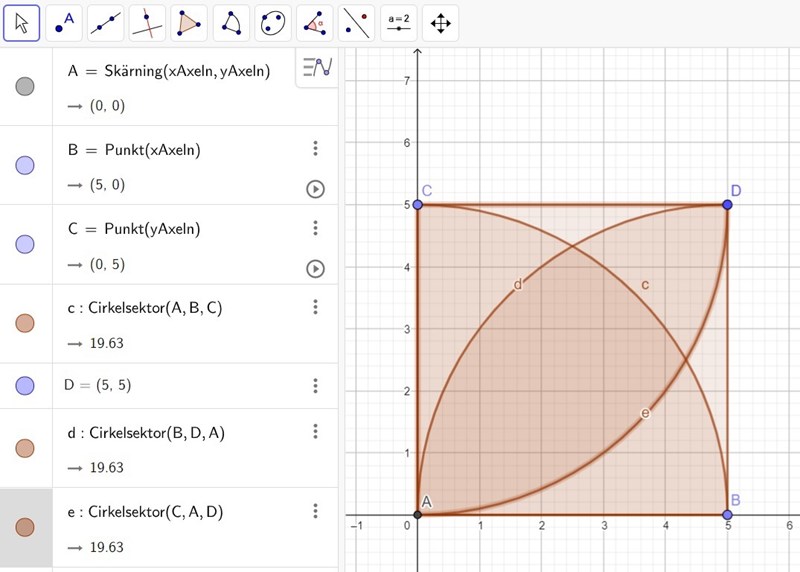The width and height of the screenshot is (800, 572).
Task: Select the Perpendicular Line tool
Action: click(x=147, y=23)
